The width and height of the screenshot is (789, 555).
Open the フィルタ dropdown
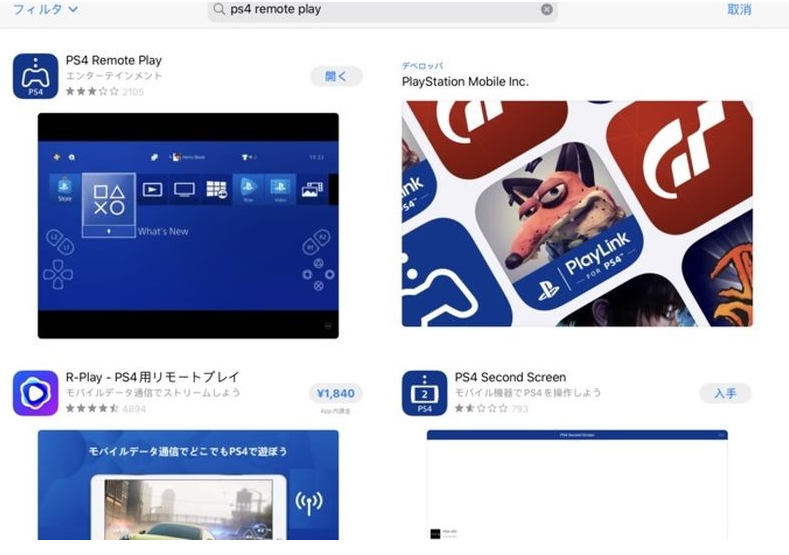click(45, 9)
